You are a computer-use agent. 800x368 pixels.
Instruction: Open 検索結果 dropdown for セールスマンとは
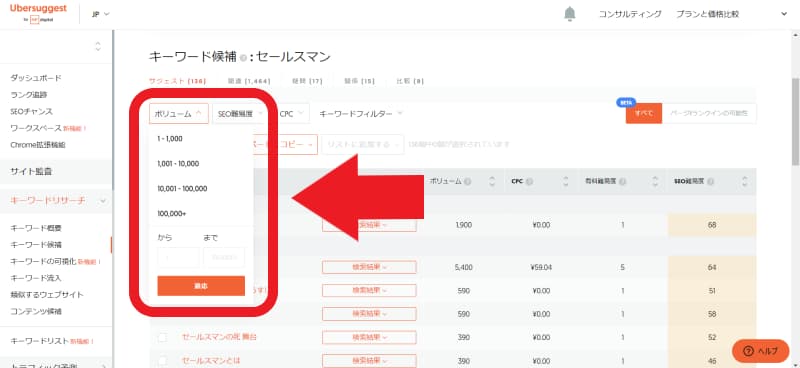(x=369, y=360)
